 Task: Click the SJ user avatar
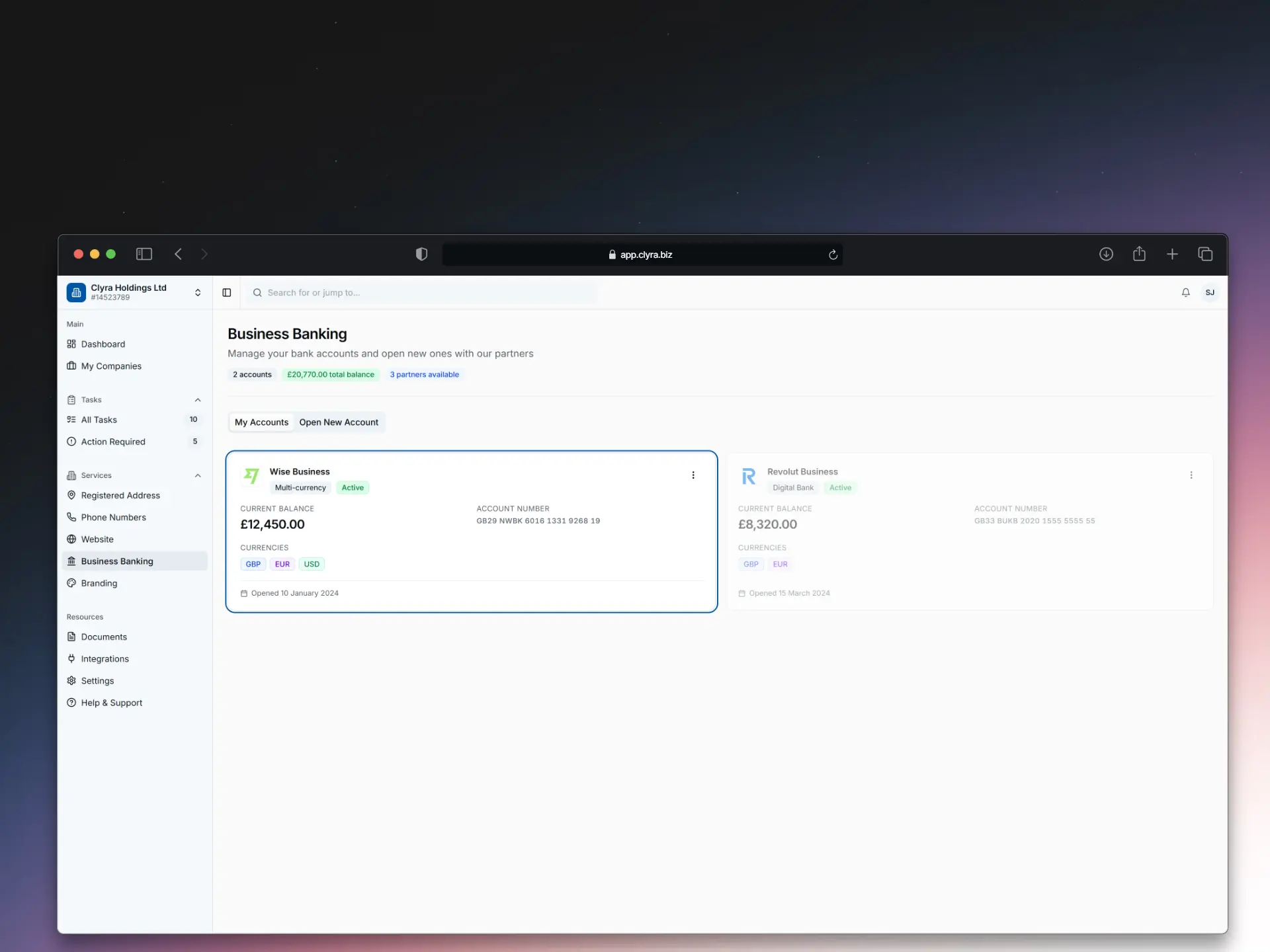pyautogui.click(x=1209, y=292)
